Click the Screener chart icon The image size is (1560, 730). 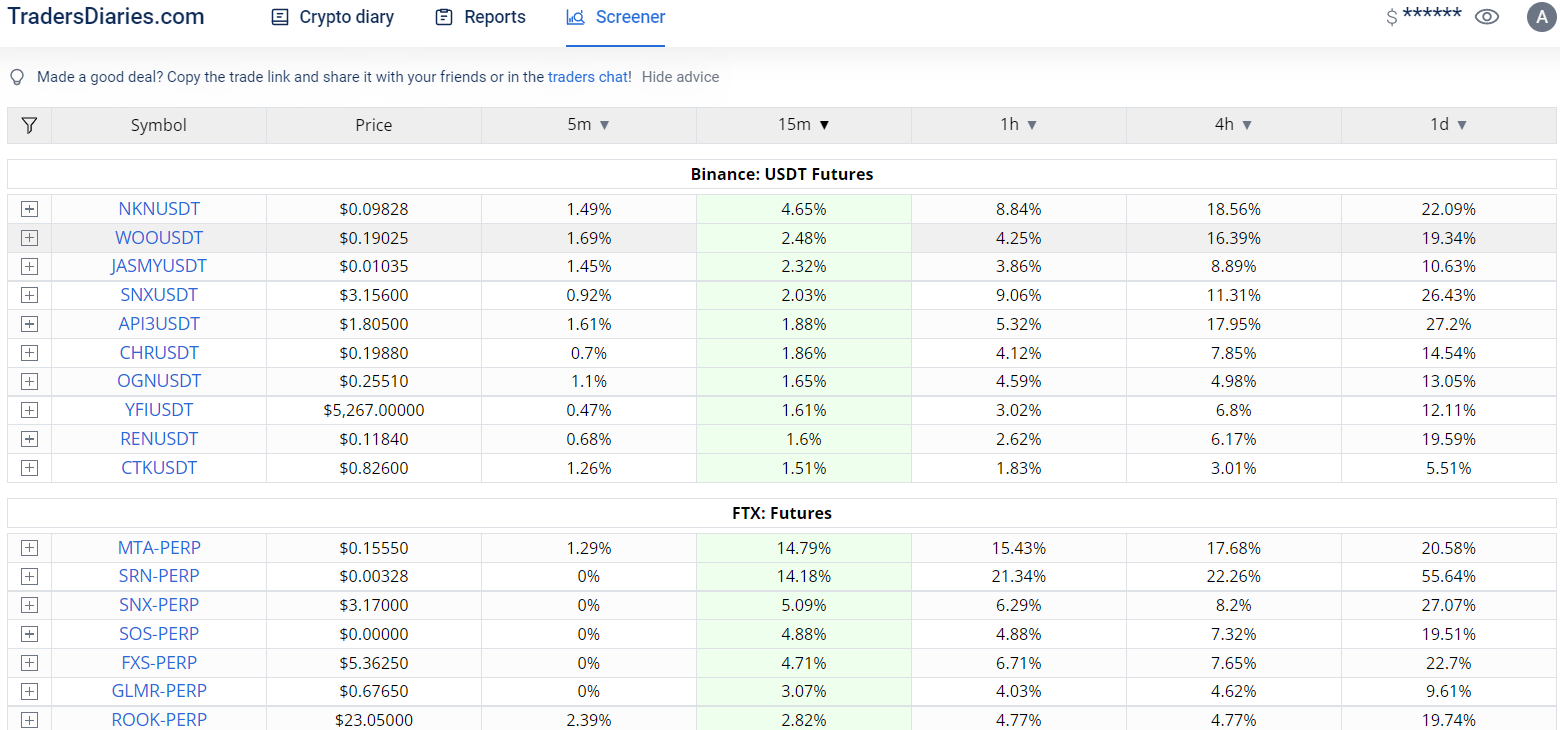[x=575, y=17]
